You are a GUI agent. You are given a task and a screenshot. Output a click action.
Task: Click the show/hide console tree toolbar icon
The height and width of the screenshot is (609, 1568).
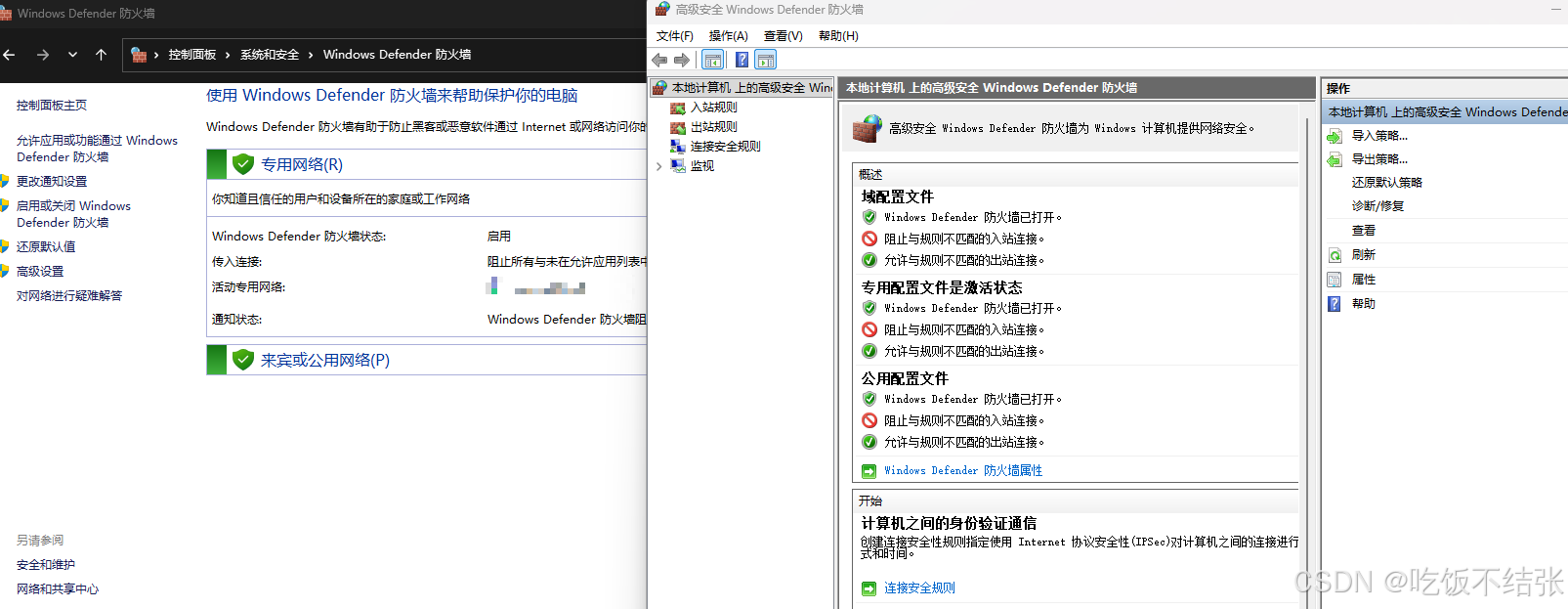point(713,60)
